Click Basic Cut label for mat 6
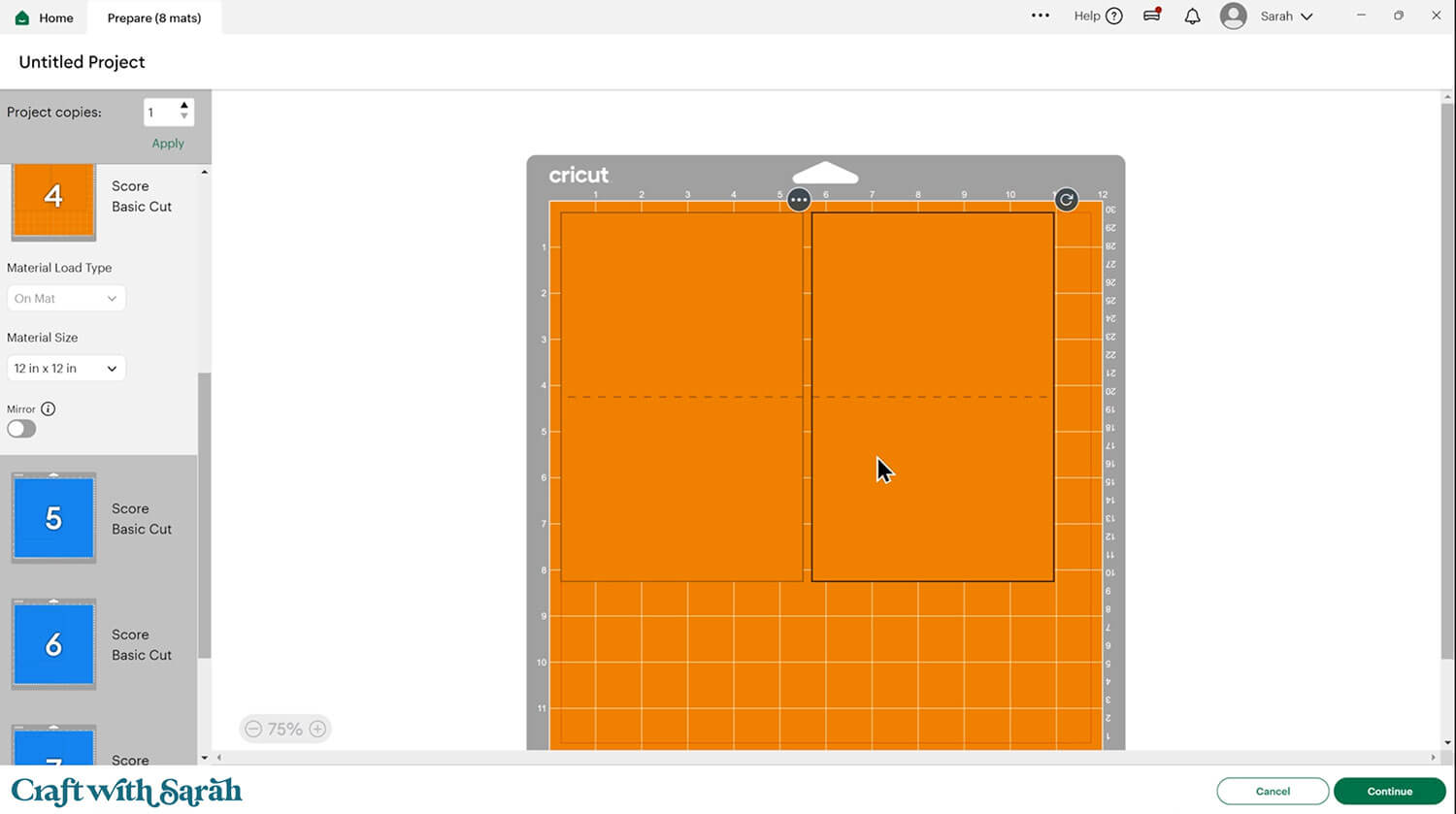The image size is (1456, 814). point(142,655)
